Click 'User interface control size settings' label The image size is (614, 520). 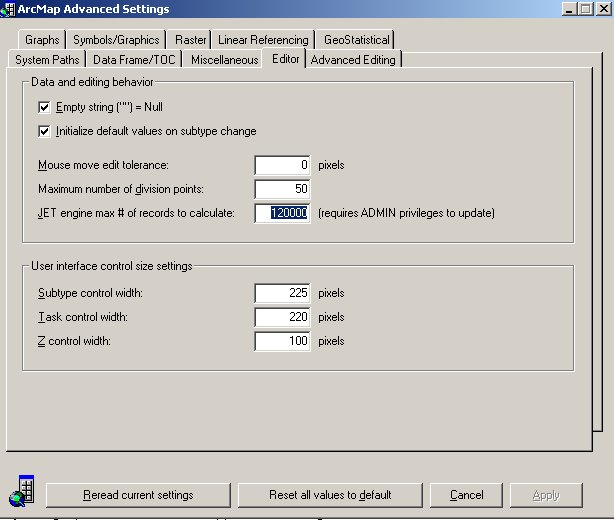click(x=112, y=266)
